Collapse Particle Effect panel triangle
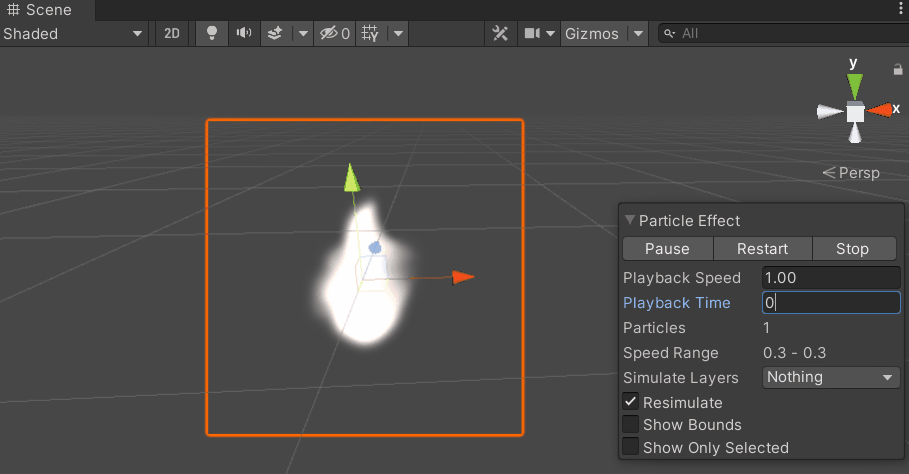The height and width of the screenshot is (474, 909). [x=630, y=220]
